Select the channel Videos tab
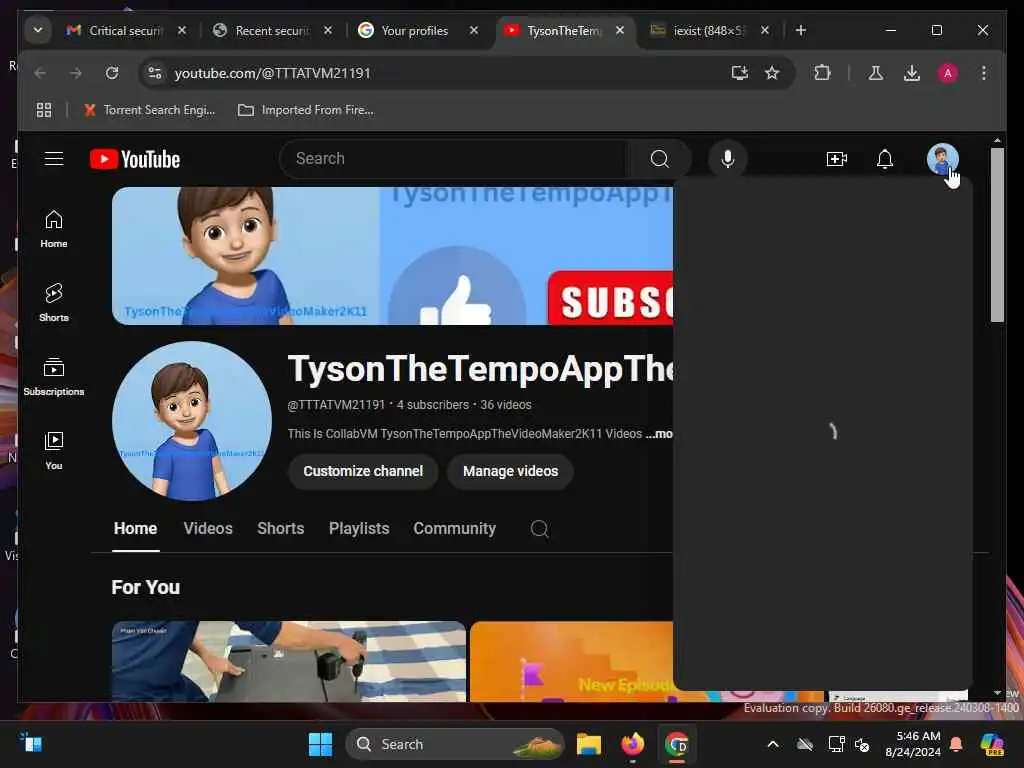The width and height of the screenshot is (1024, 768). coord(208,528)
